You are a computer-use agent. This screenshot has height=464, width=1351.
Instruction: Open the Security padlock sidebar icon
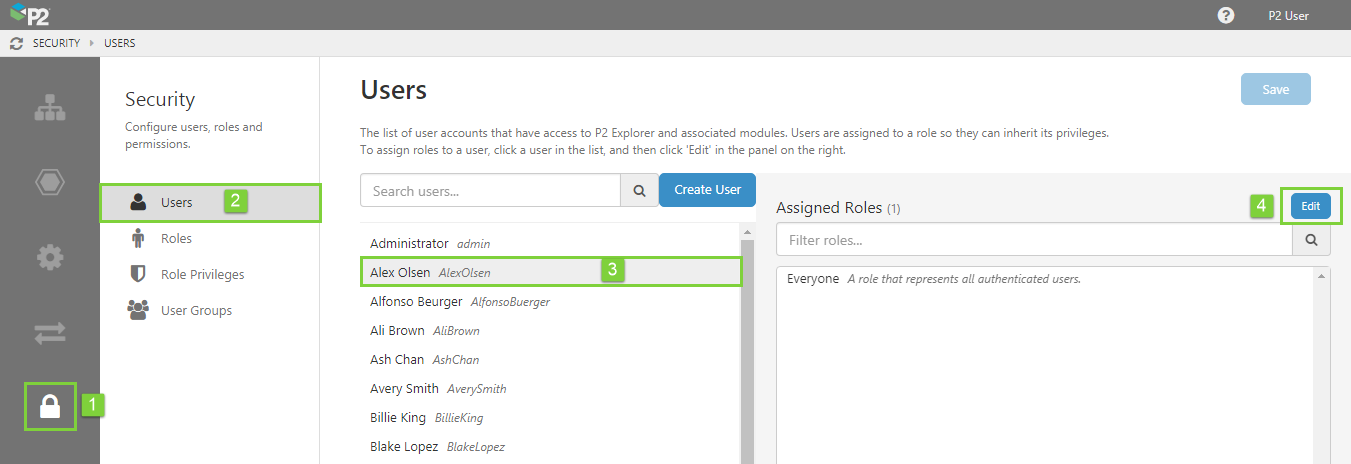click(x=50, y=406)
